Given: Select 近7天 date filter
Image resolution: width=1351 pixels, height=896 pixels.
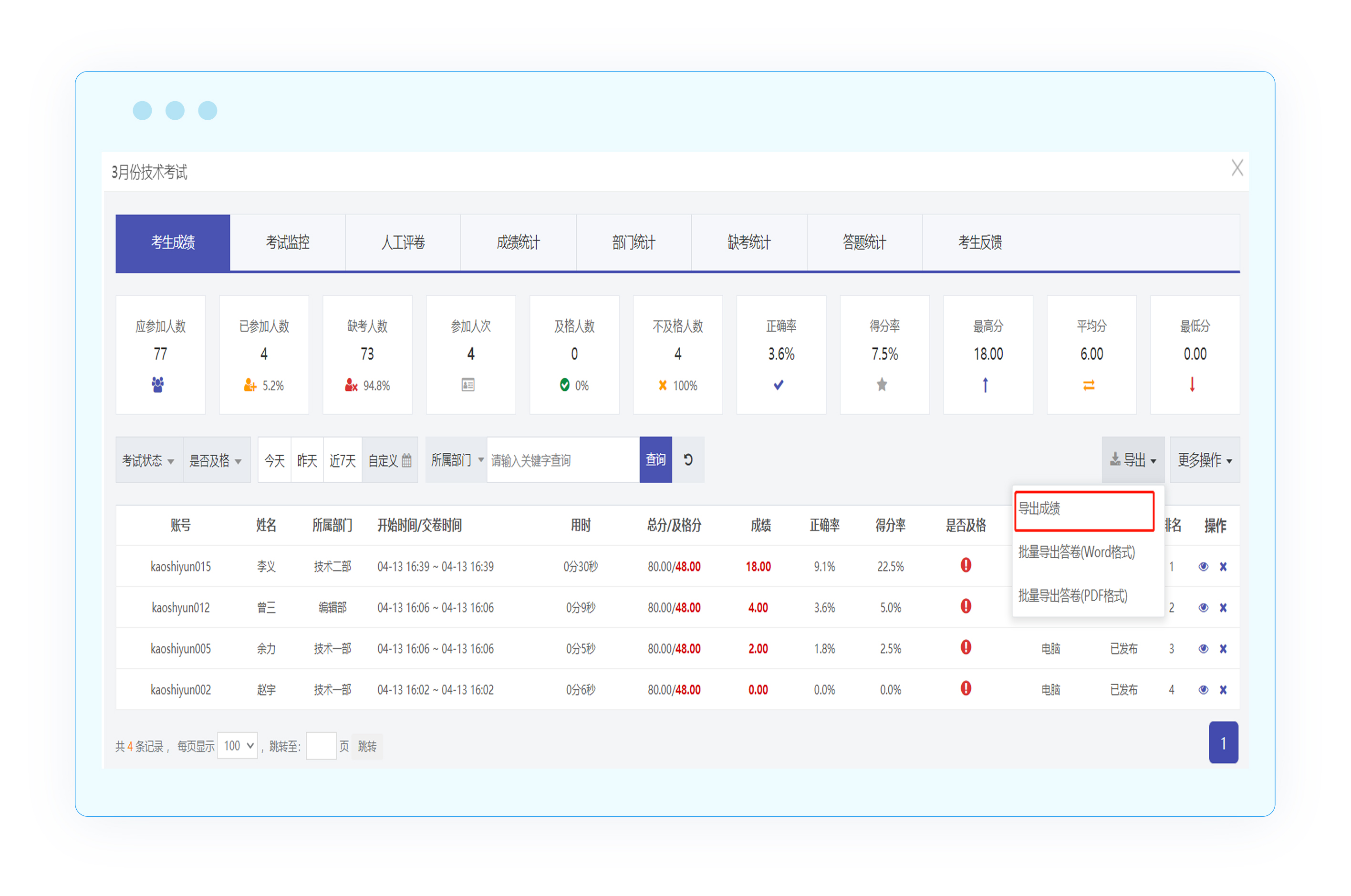Looking at the screenshot, I should 342,460.
